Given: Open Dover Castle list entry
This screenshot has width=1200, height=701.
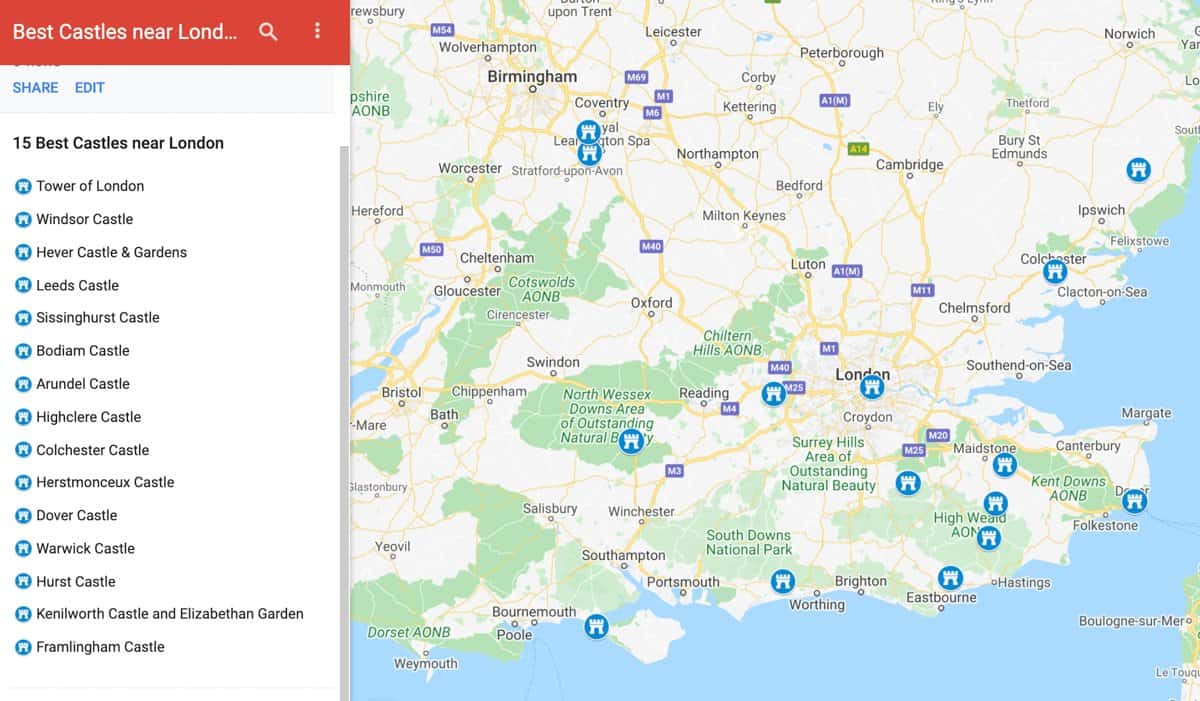Looking at the screenshot, I should pyautogui.click(x=76, y=515).
